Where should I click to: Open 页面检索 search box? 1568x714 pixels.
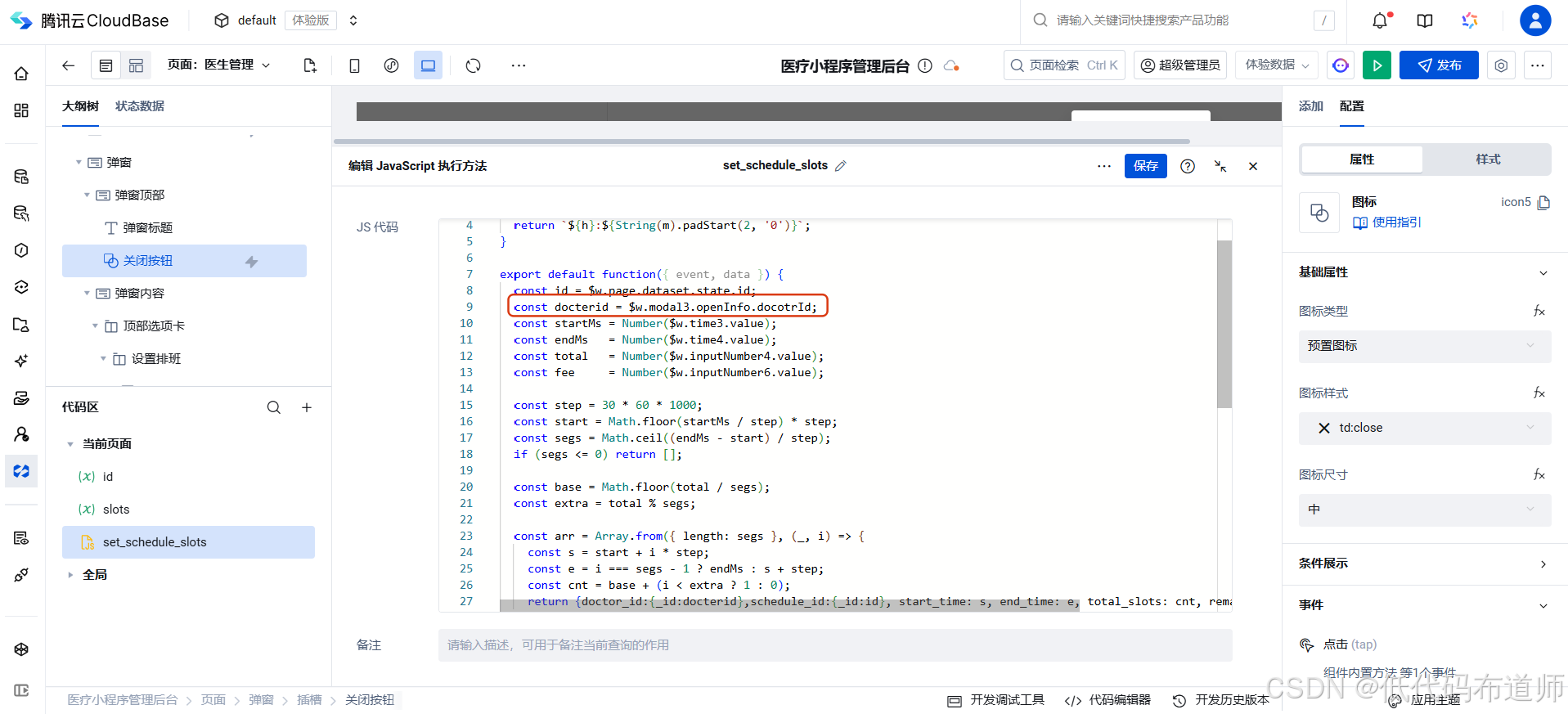(1064, 65)
